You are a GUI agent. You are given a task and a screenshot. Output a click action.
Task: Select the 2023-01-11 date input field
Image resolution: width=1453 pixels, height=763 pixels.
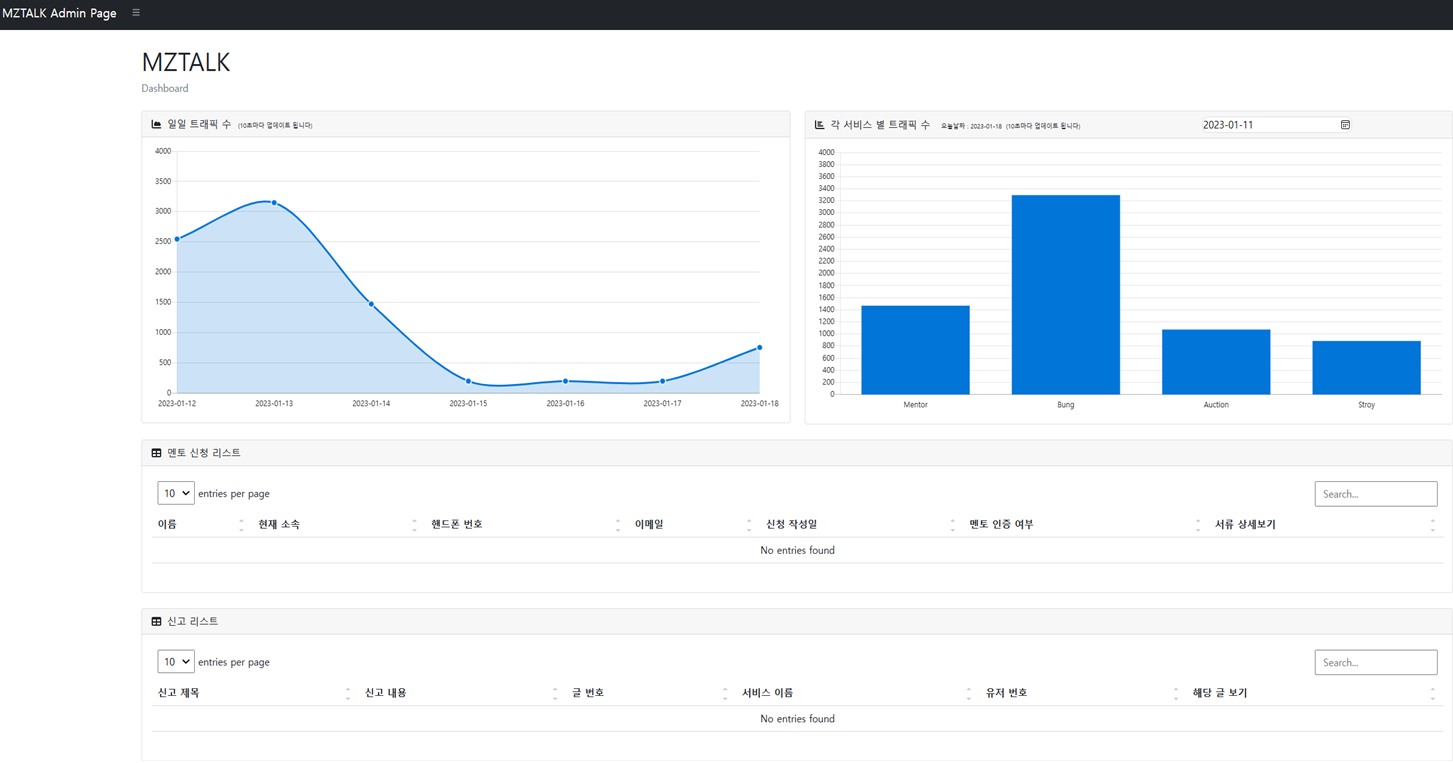(x=1277, y=125)
